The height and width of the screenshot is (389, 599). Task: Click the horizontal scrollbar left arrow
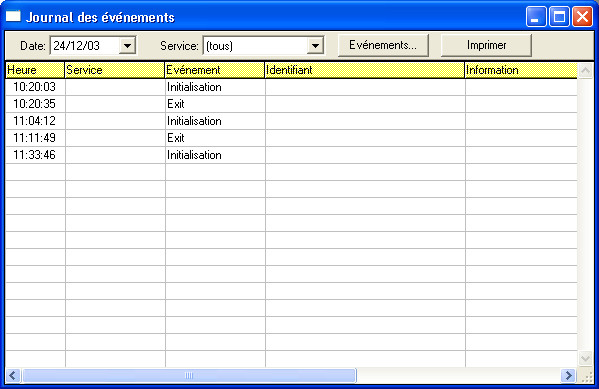[13, 375]
